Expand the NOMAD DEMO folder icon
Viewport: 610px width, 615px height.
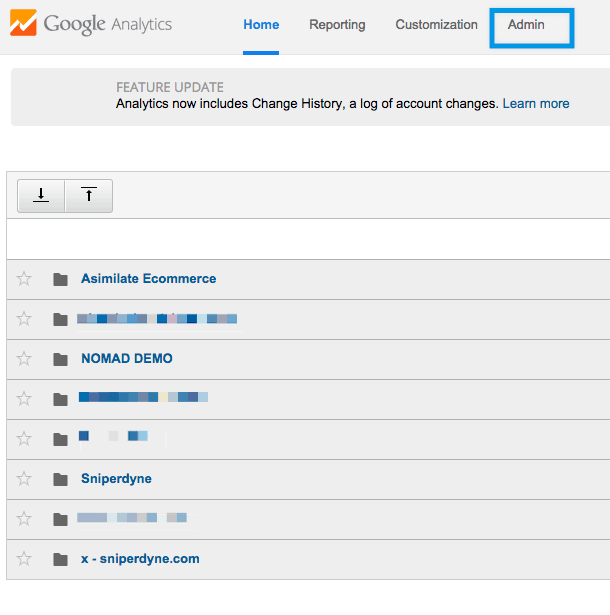point(60,359)
